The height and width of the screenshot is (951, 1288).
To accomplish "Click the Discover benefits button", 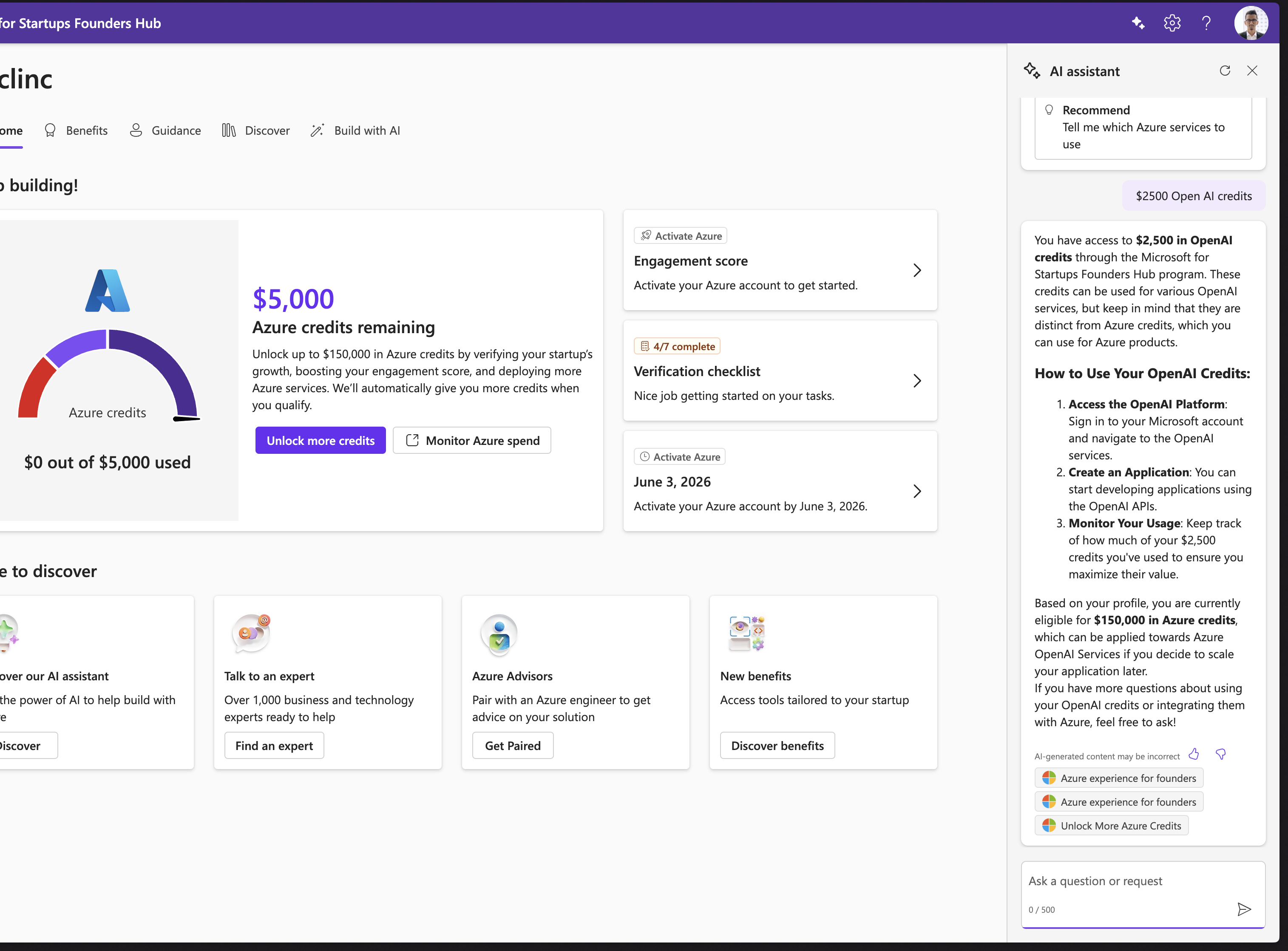I will (777, 745).
